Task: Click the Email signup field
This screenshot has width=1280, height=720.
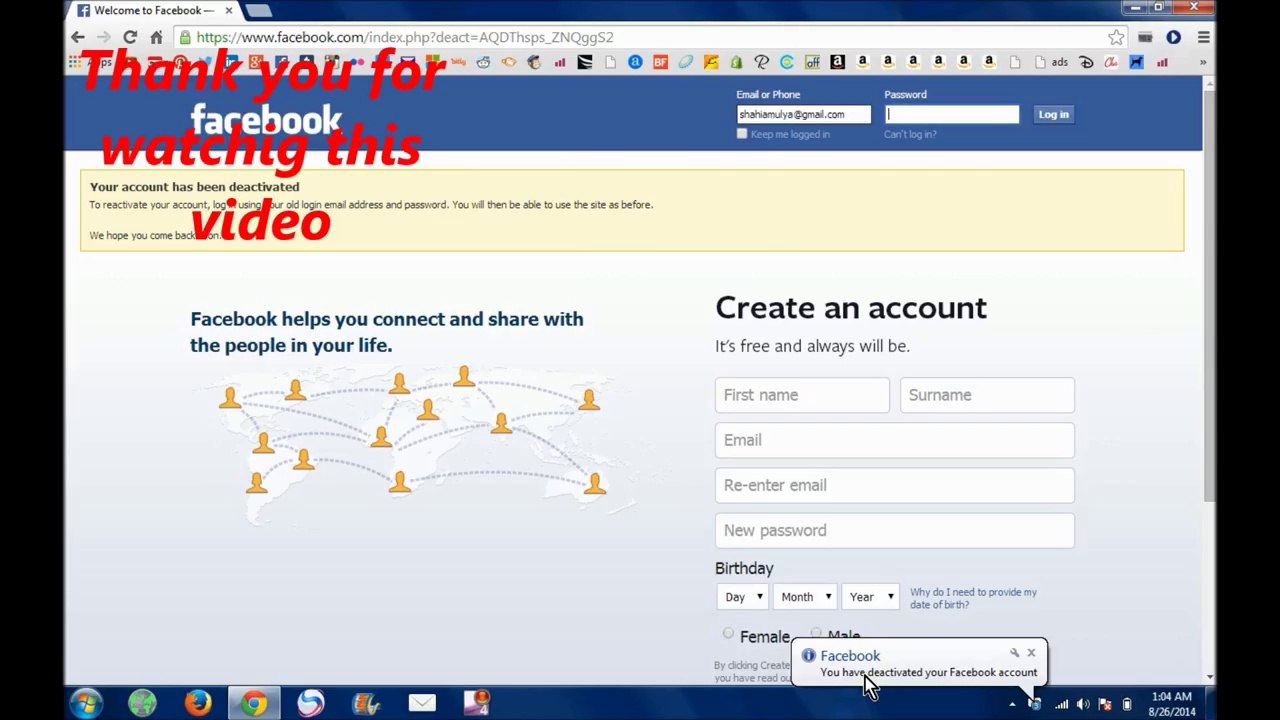Action: tap(895, 440)
